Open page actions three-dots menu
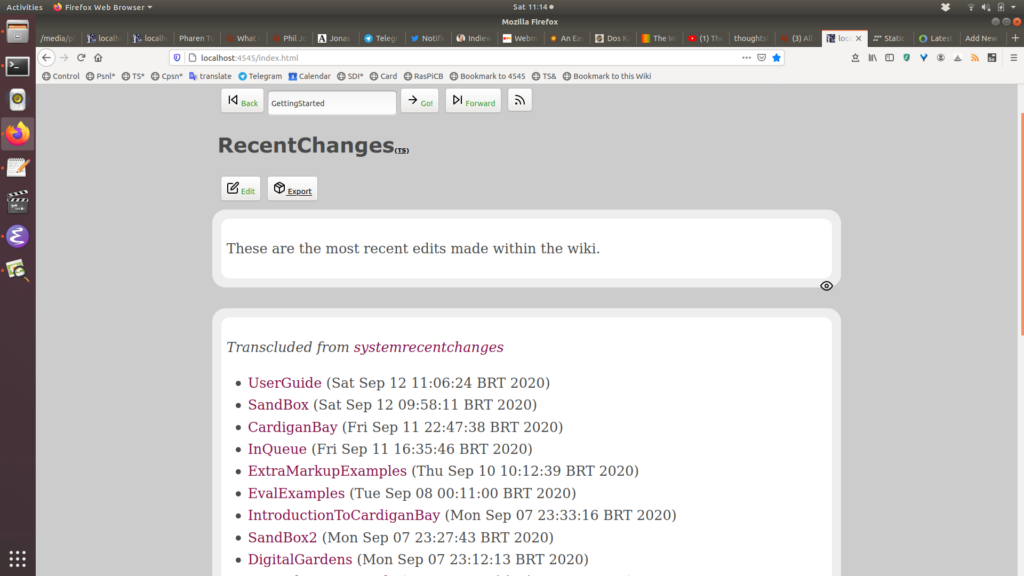 746,57
